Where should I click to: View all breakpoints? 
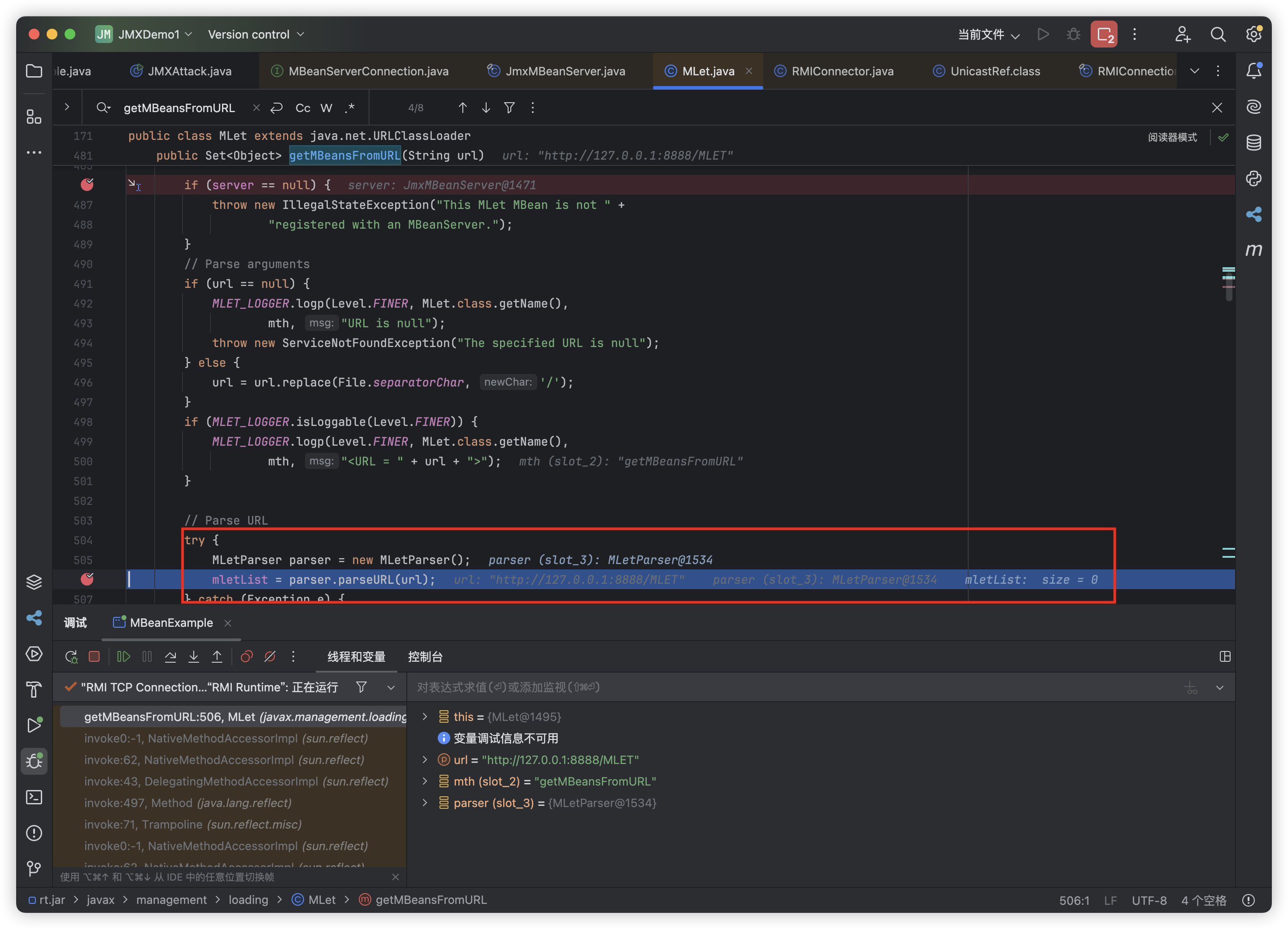[x=247, y=657]
